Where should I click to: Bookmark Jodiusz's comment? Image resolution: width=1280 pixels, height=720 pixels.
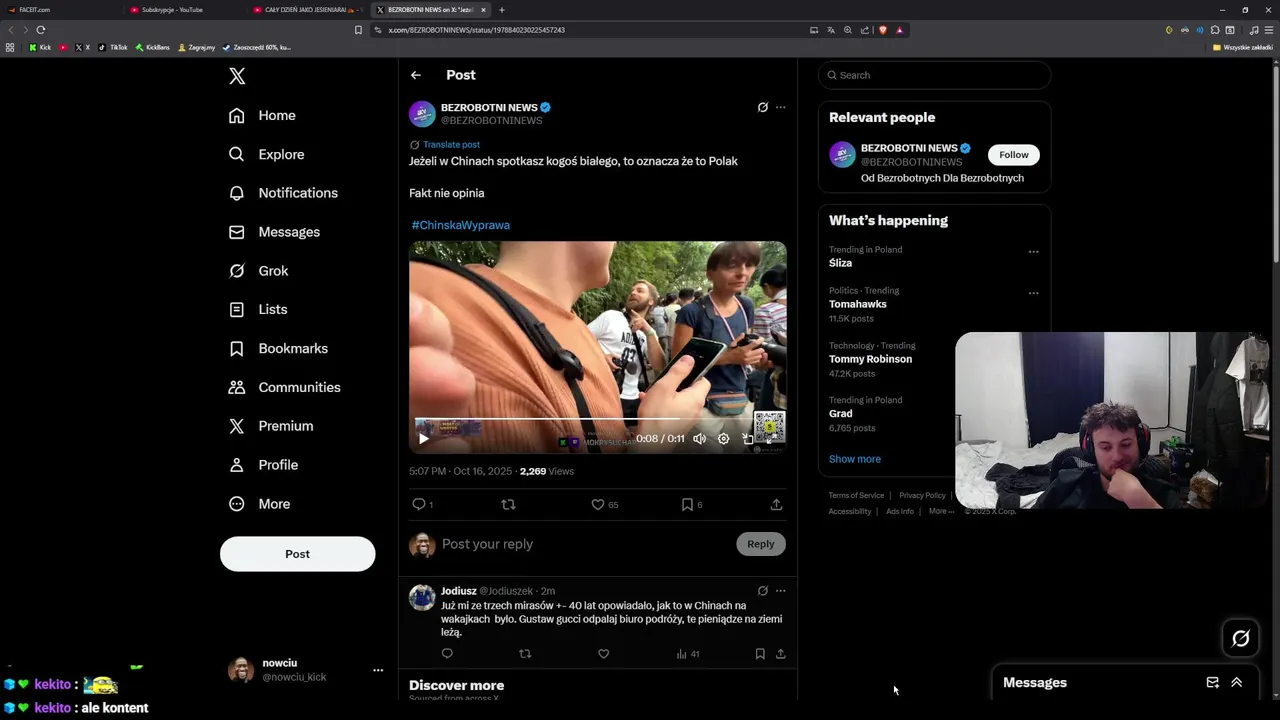coord(760,654)
